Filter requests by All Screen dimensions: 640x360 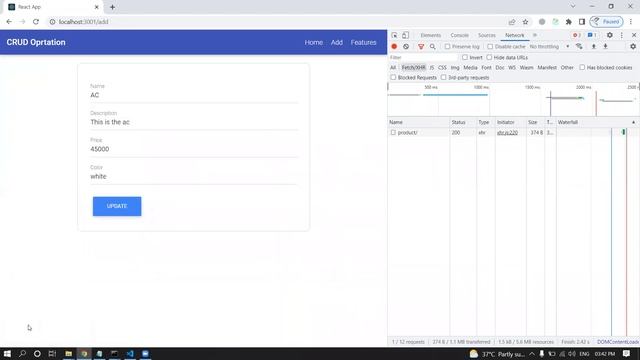click(x=393, y=67)
